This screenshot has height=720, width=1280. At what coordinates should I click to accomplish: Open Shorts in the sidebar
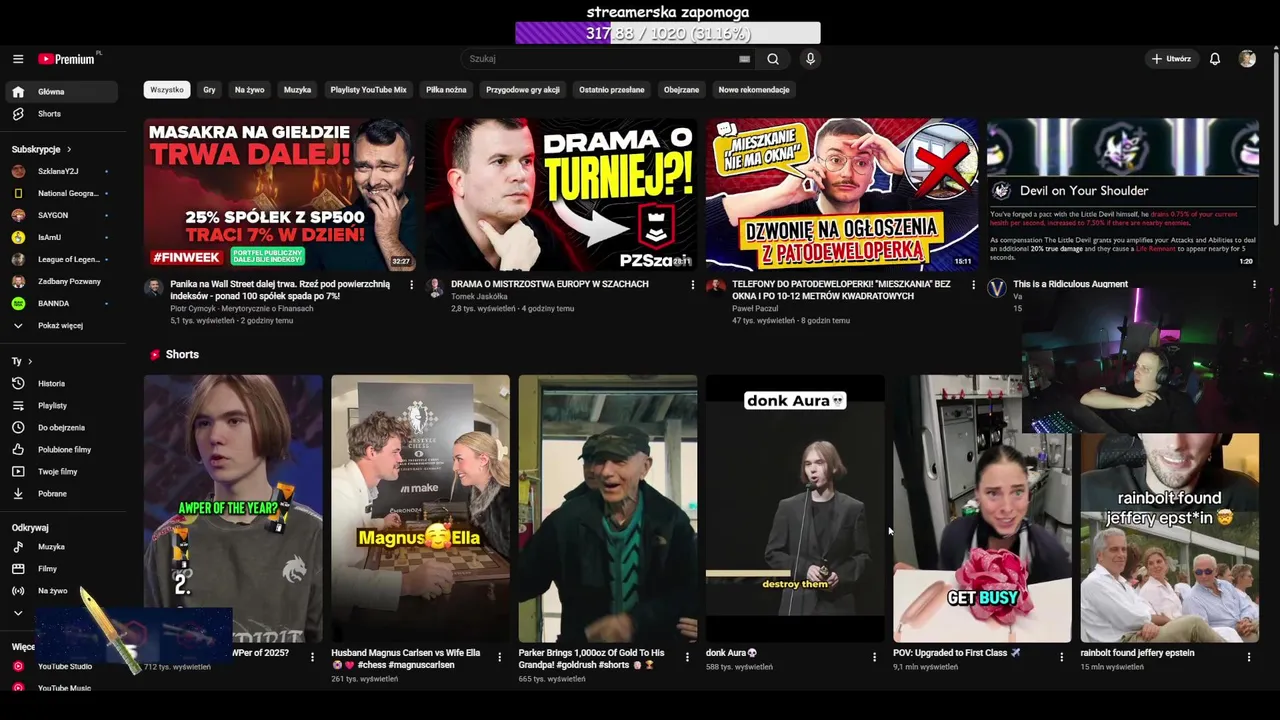tap(62, 114)
